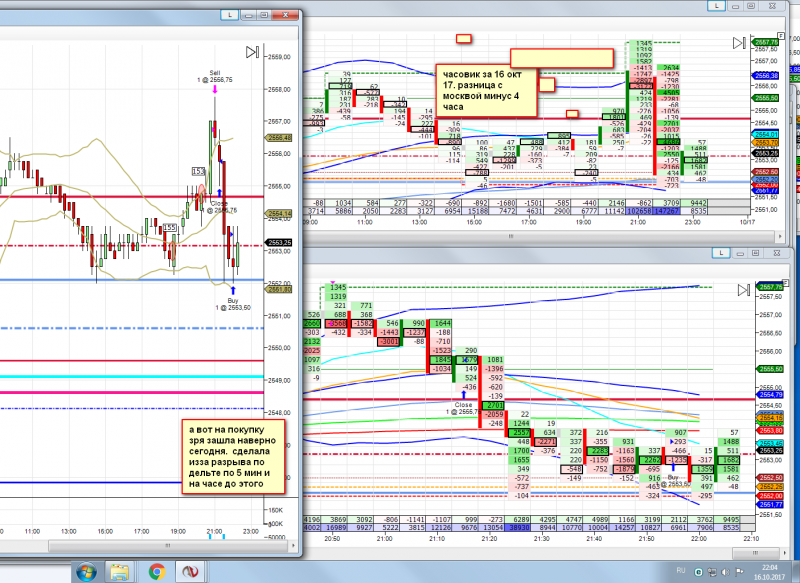Click the hourly chart horizontal scrollbar thumb
The image size is (800, 583).
pos(511,236)
